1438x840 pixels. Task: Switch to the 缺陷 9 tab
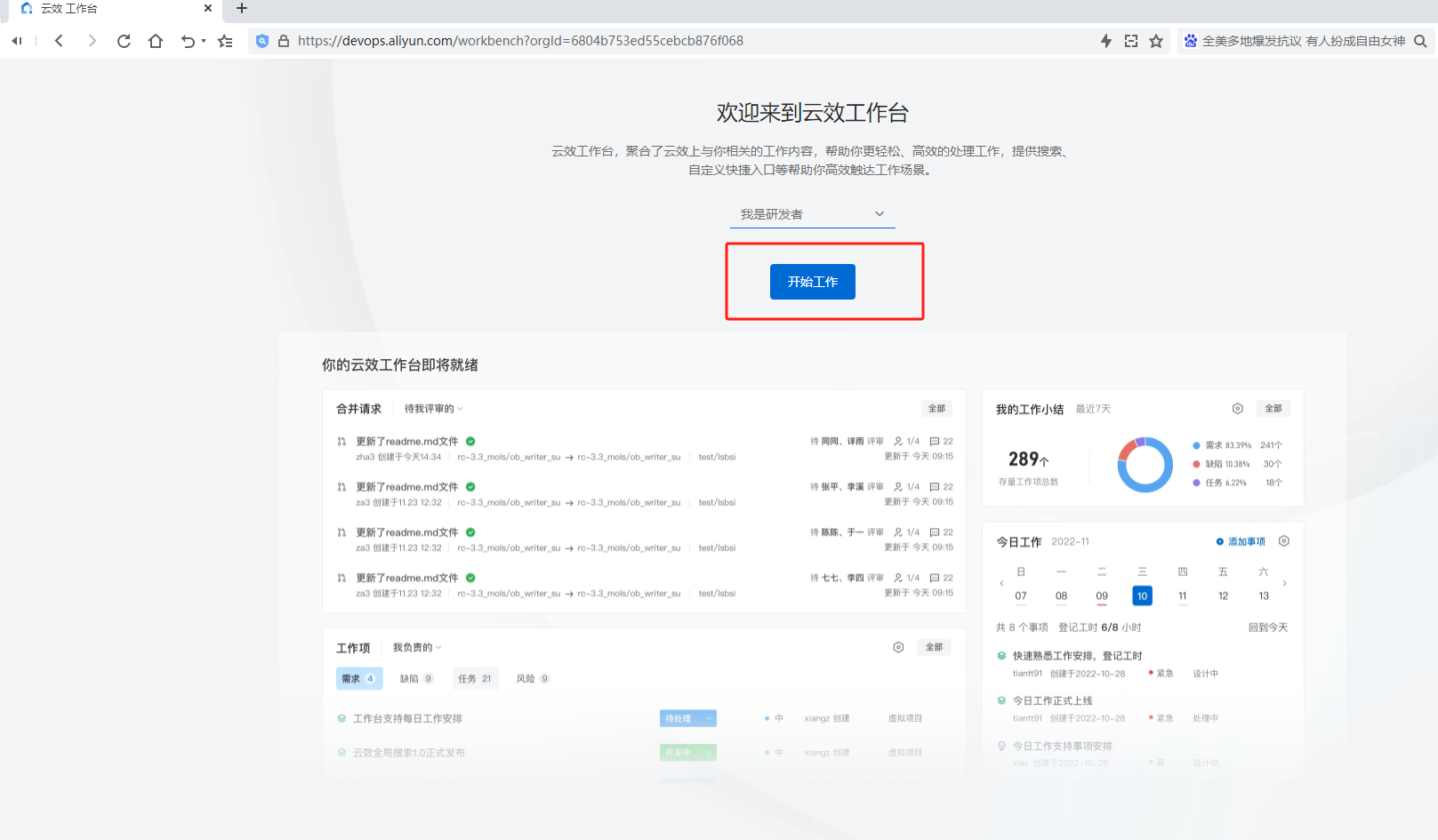(416, 678)
